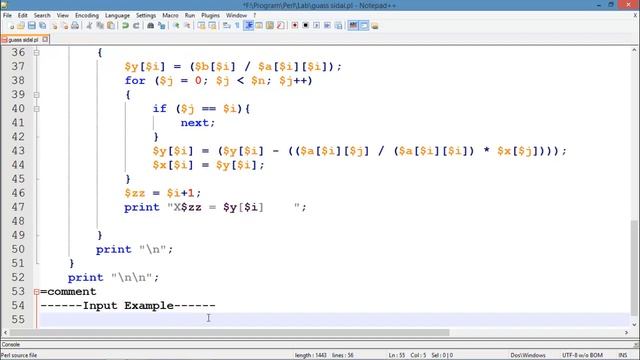Save the recorded macro icon

click(338, 26)
